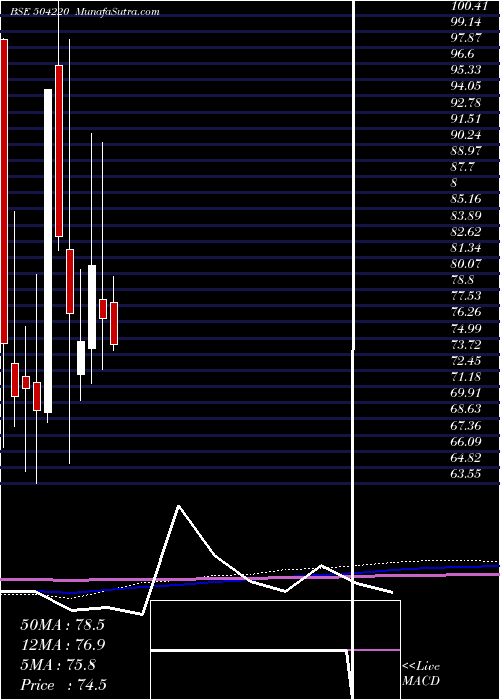Click the 12MA : 76.9 readout
This screenshot has height=700, width=500.
tap(63, 645)
